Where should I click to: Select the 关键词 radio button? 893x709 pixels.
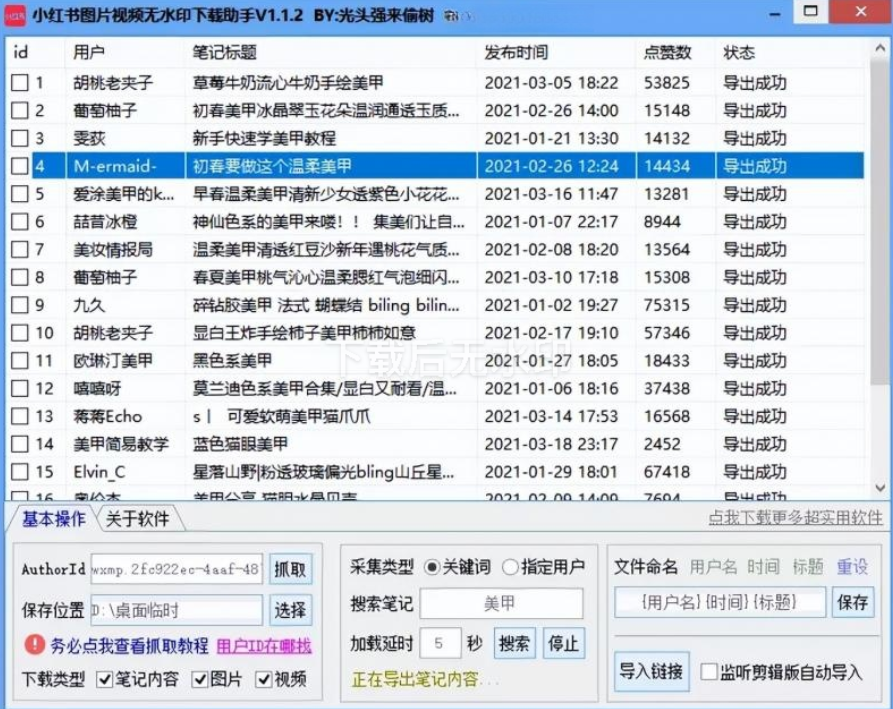[432, 567]
